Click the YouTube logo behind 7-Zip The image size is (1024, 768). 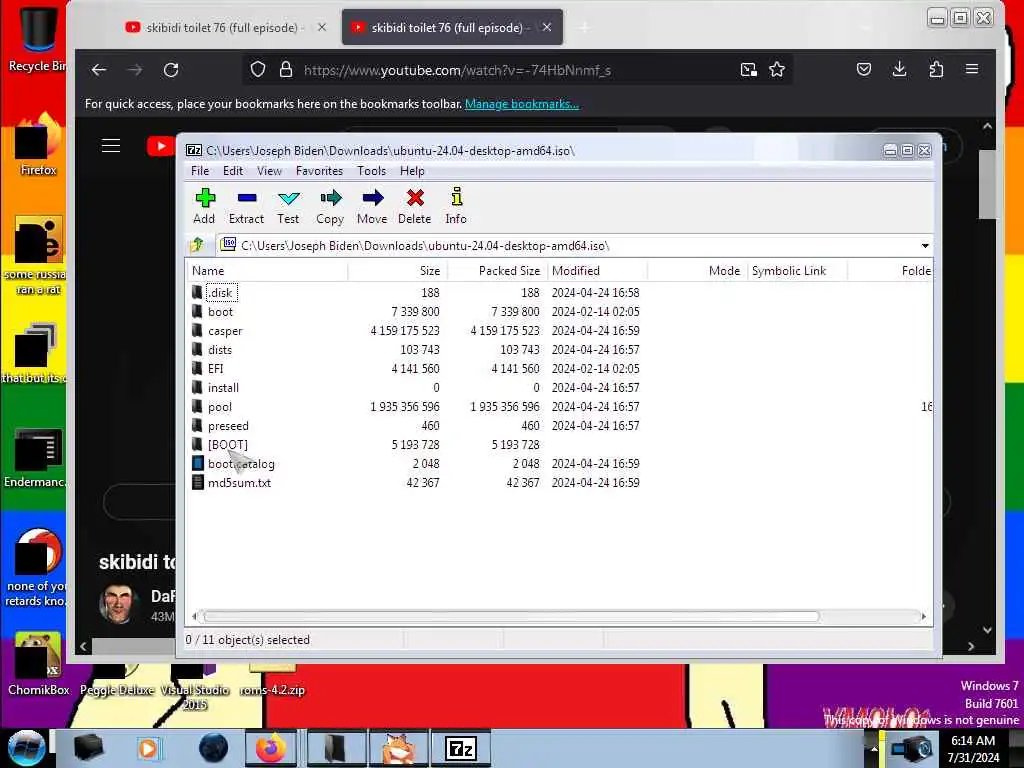(x=161, y=146)
